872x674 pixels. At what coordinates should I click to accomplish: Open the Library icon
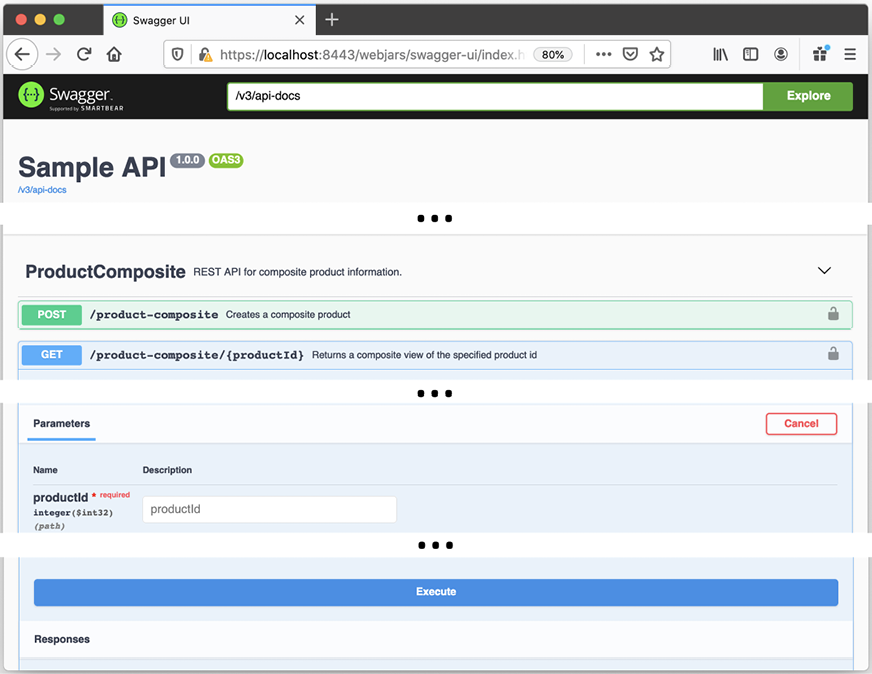(x=720, y=54)
